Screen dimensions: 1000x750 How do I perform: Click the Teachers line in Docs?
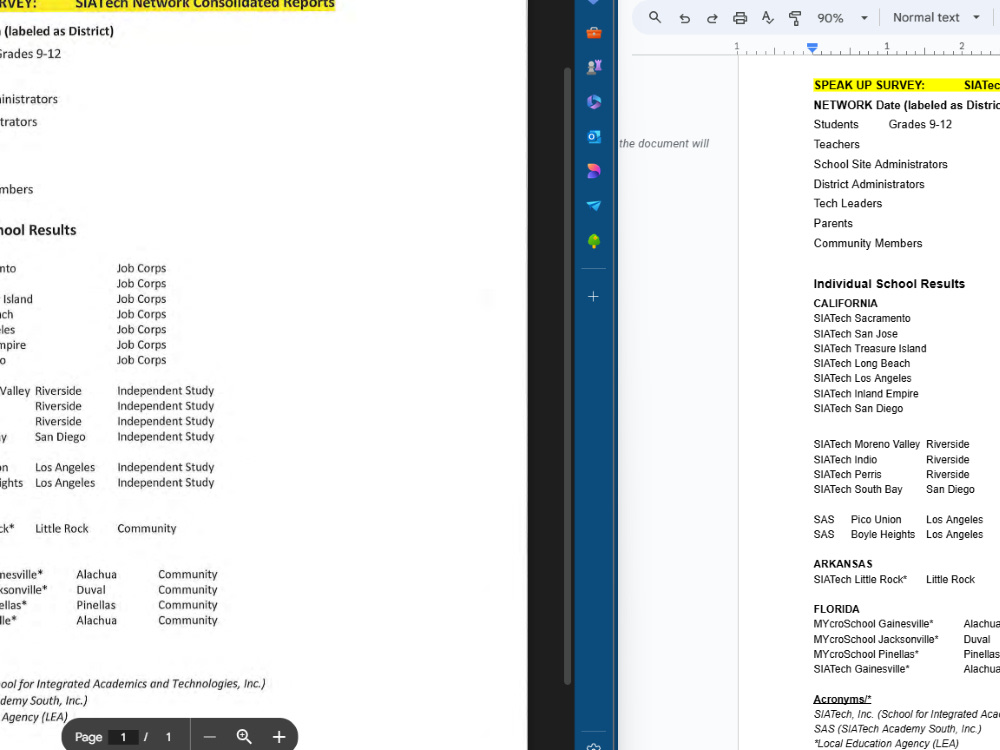coord(836,144)
